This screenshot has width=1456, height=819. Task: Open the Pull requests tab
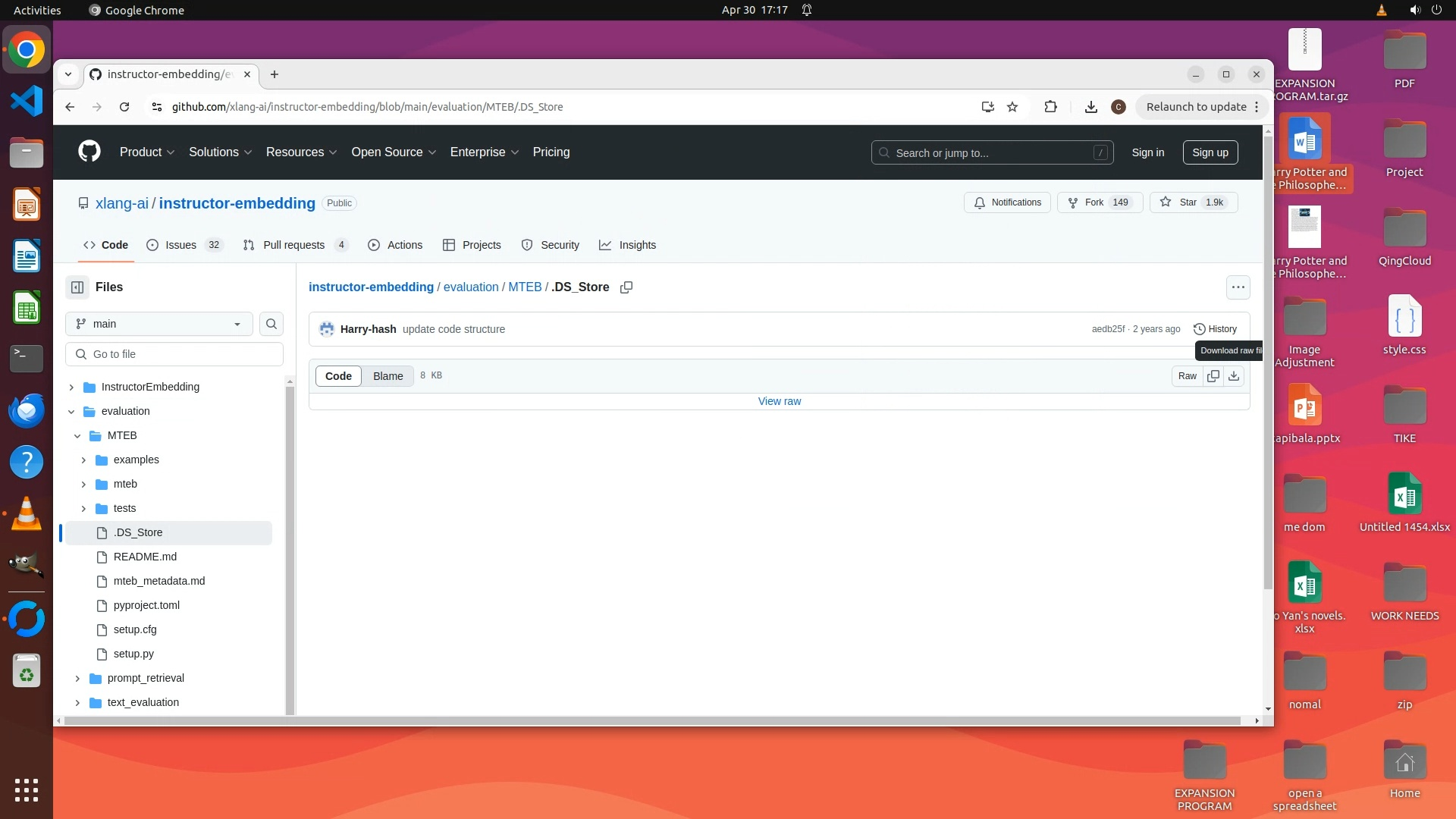pos(294,245)
